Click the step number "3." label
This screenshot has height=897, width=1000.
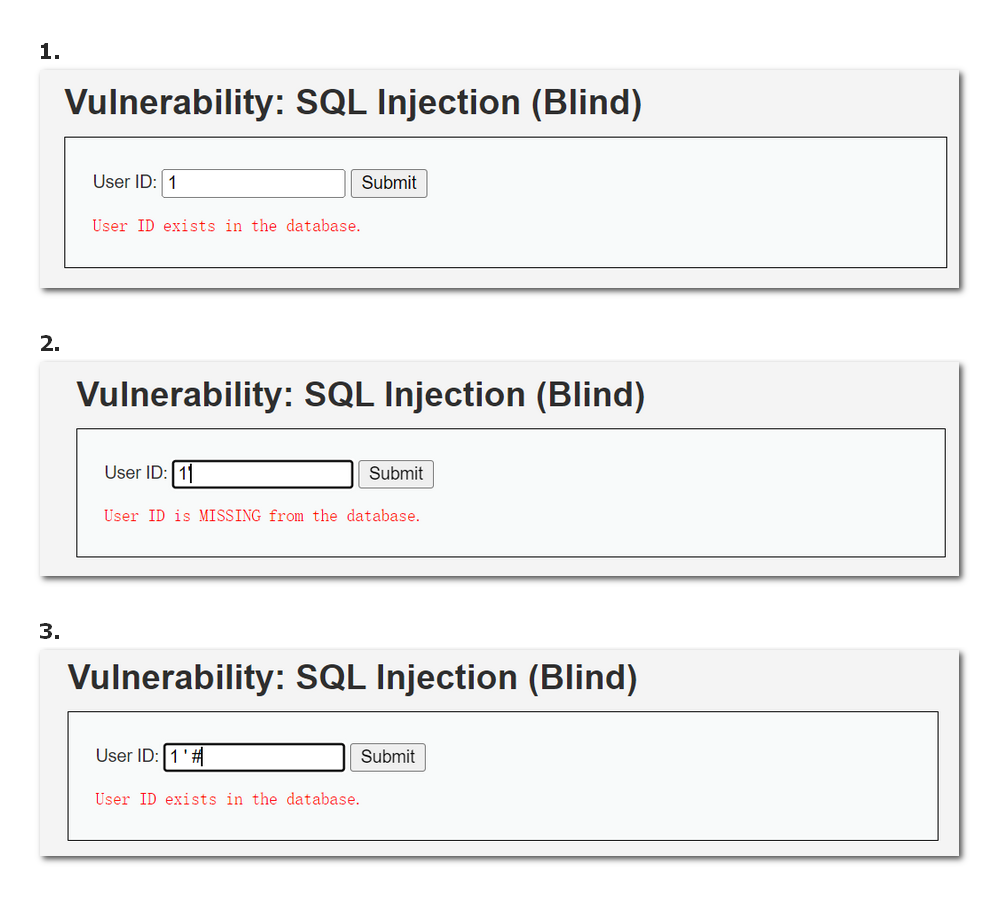[x=49, y=632]
